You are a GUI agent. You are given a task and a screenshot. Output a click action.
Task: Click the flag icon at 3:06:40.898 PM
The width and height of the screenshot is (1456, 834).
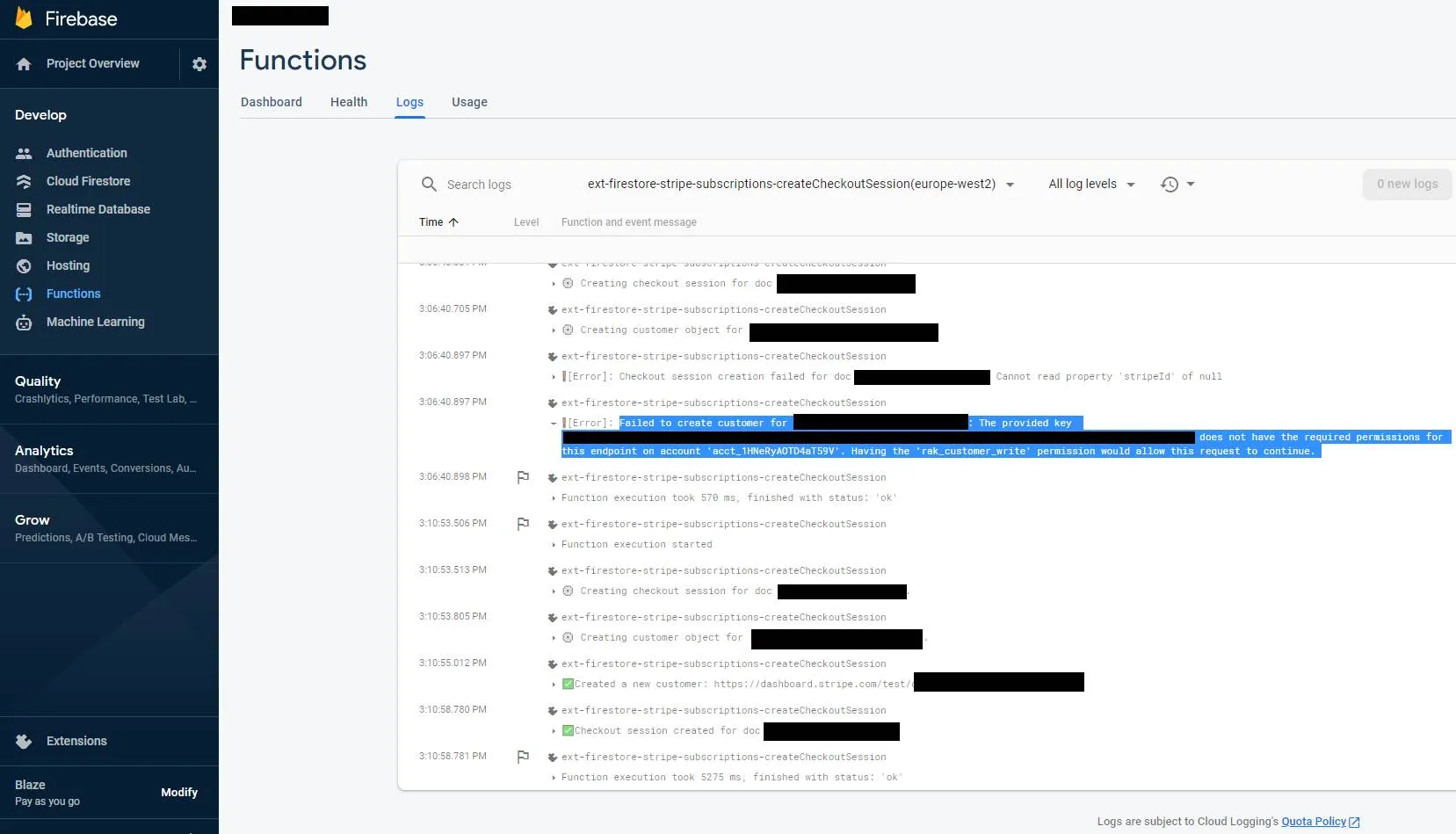click(523, 477)
